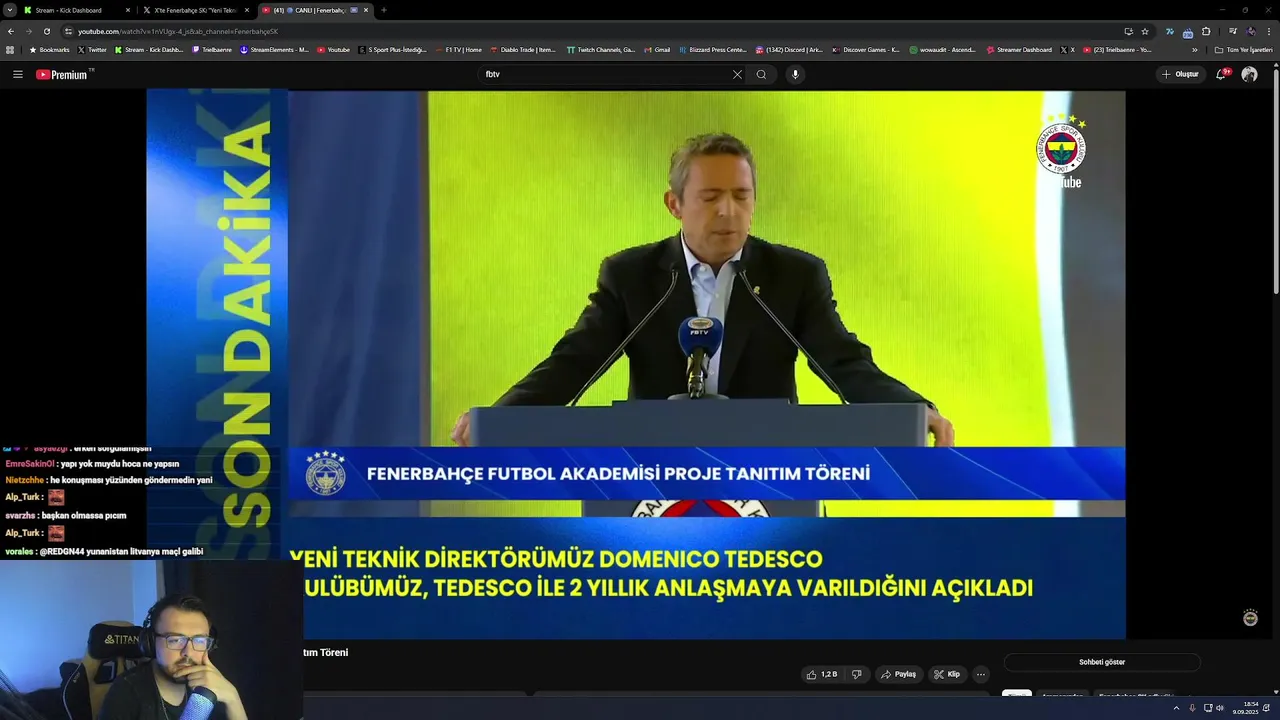Click the search field containing fbtv
The width and height of the screenshot is (1280, 720).
(605, 74)
